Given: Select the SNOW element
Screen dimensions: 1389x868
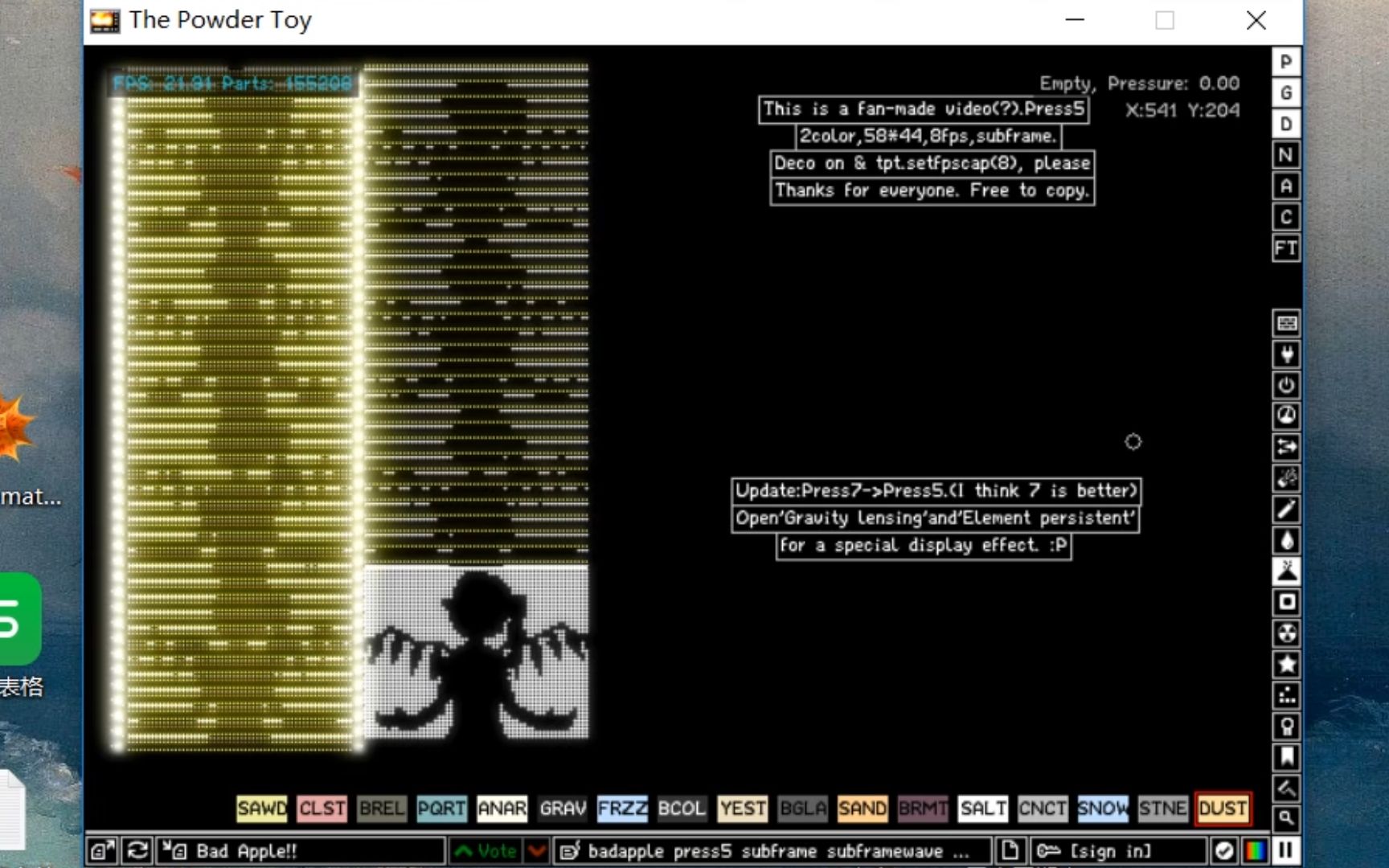Looking at the screenshot, I should (1103, 808).
